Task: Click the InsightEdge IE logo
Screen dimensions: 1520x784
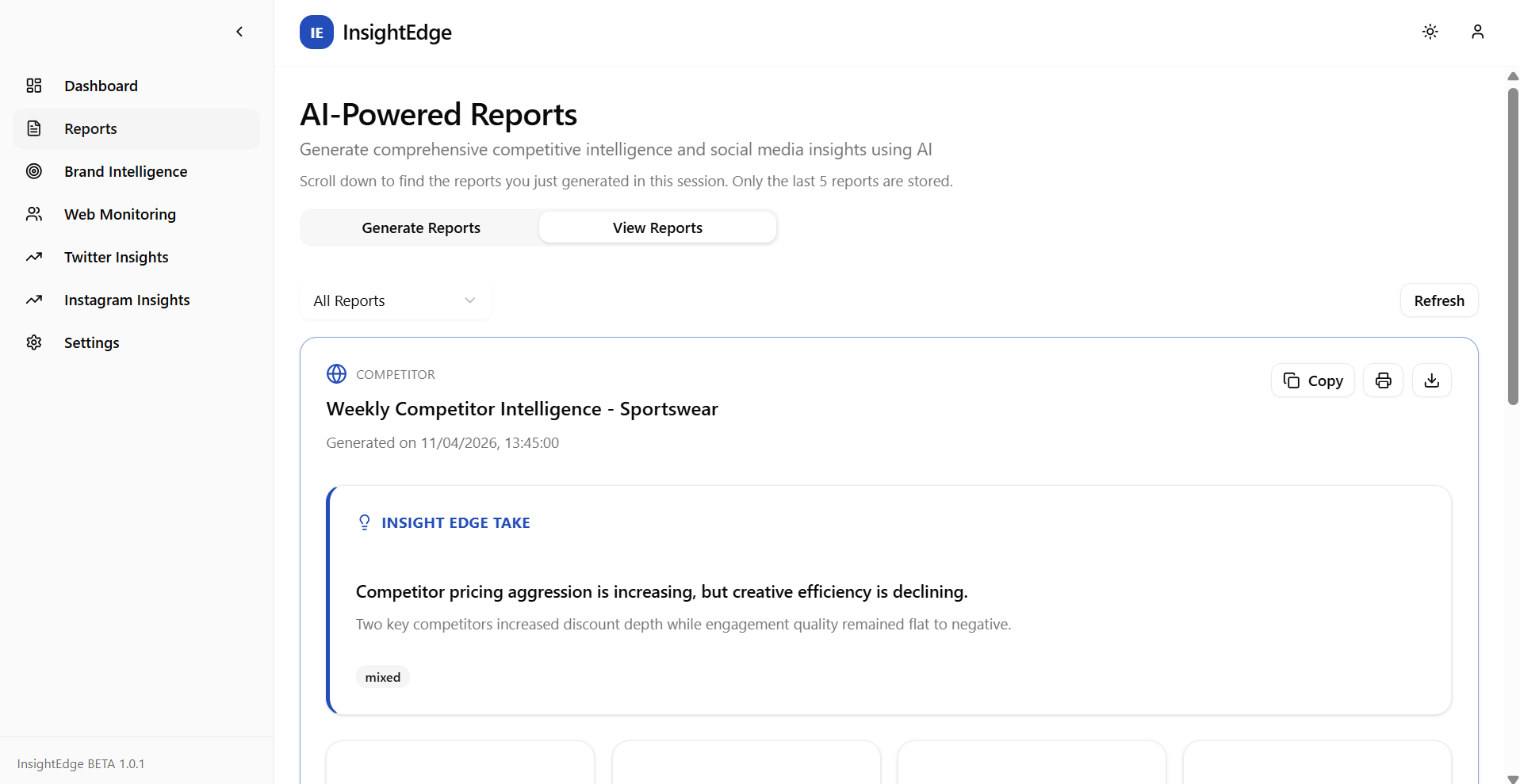Action: tap(316, 32)
